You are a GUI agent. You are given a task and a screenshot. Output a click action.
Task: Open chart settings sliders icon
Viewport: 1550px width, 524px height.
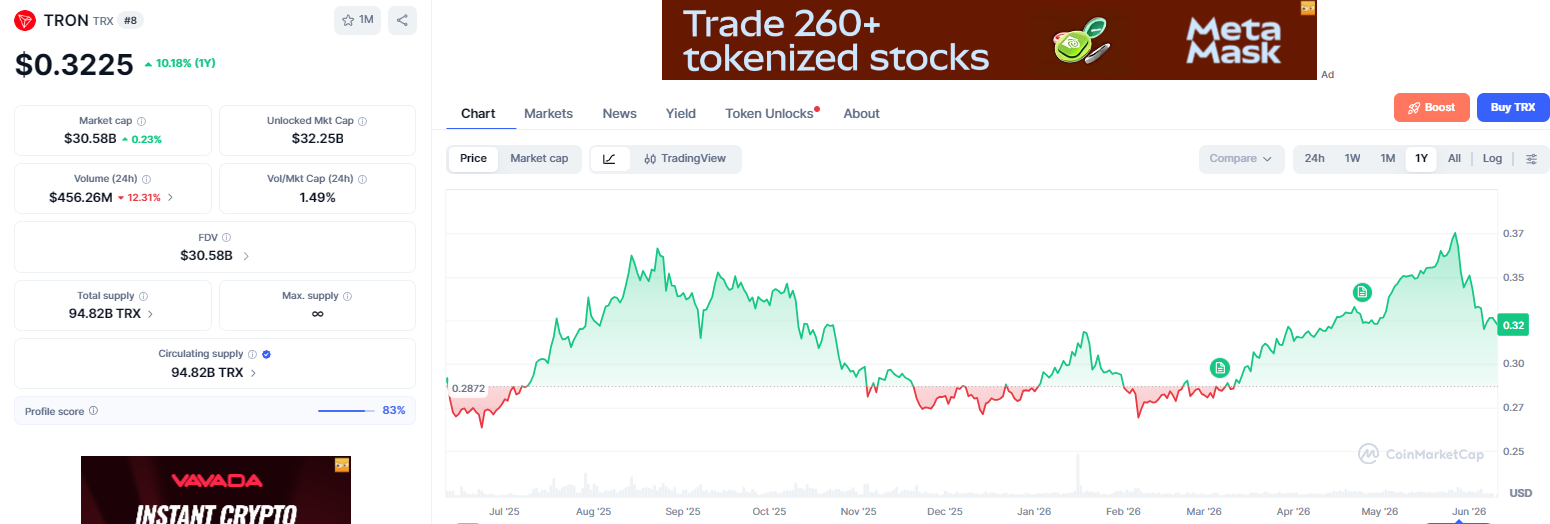[x=1531, y=158]
